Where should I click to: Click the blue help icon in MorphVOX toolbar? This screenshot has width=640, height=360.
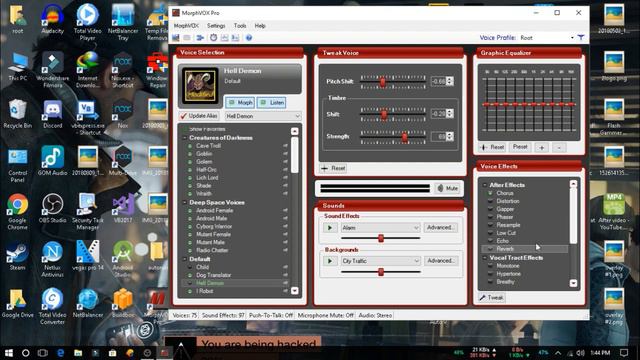coord(249,38)
